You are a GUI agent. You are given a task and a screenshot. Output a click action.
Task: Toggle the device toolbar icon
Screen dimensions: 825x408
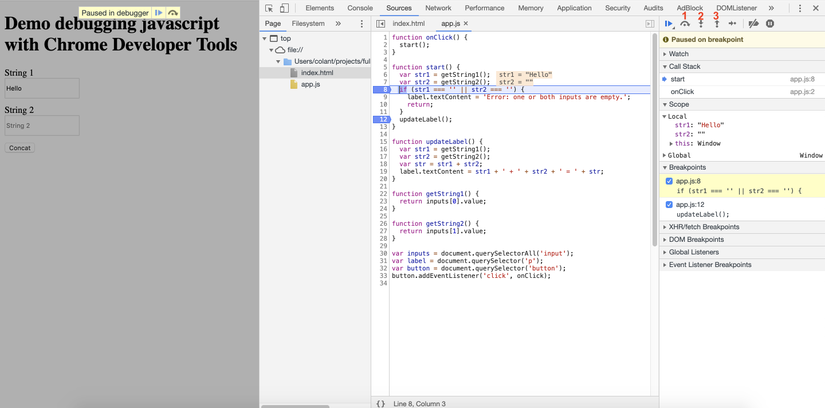[285, 8]
